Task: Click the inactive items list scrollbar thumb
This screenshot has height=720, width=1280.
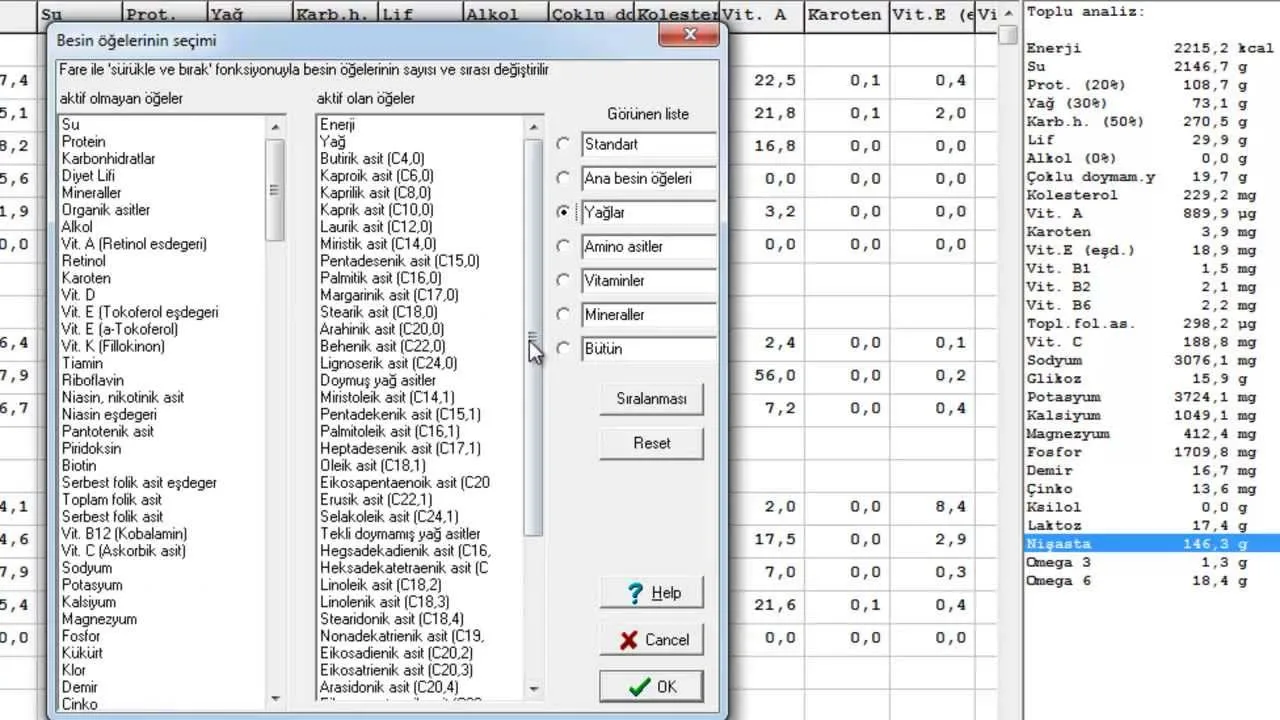Action: pyautogui.click(x=275, y=189)
